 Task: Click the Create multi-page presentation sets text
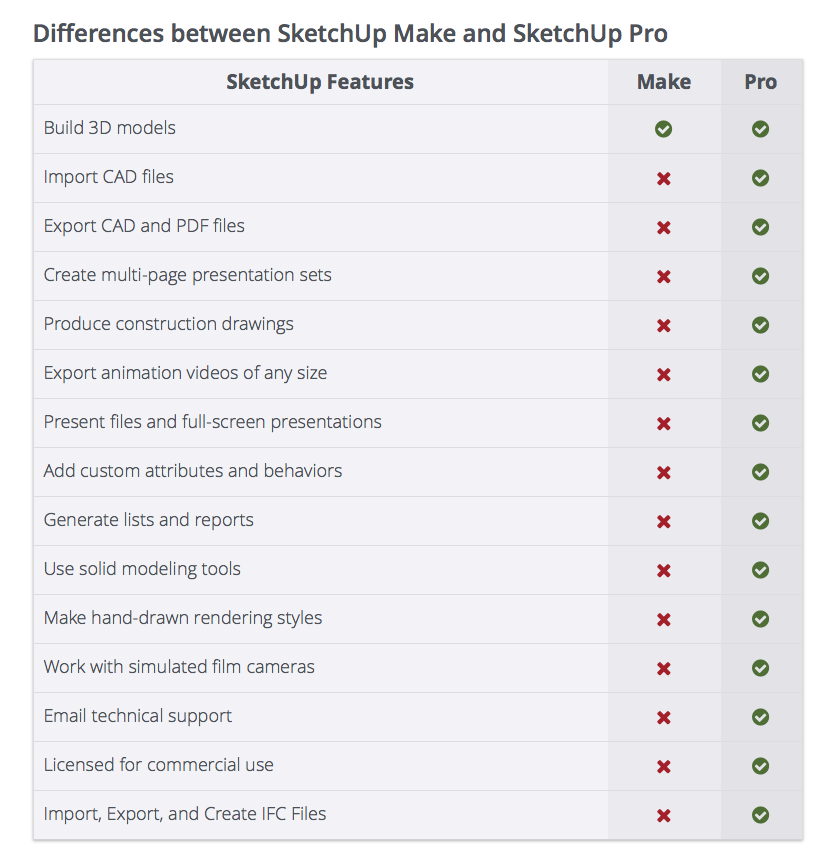pos(187,275)
